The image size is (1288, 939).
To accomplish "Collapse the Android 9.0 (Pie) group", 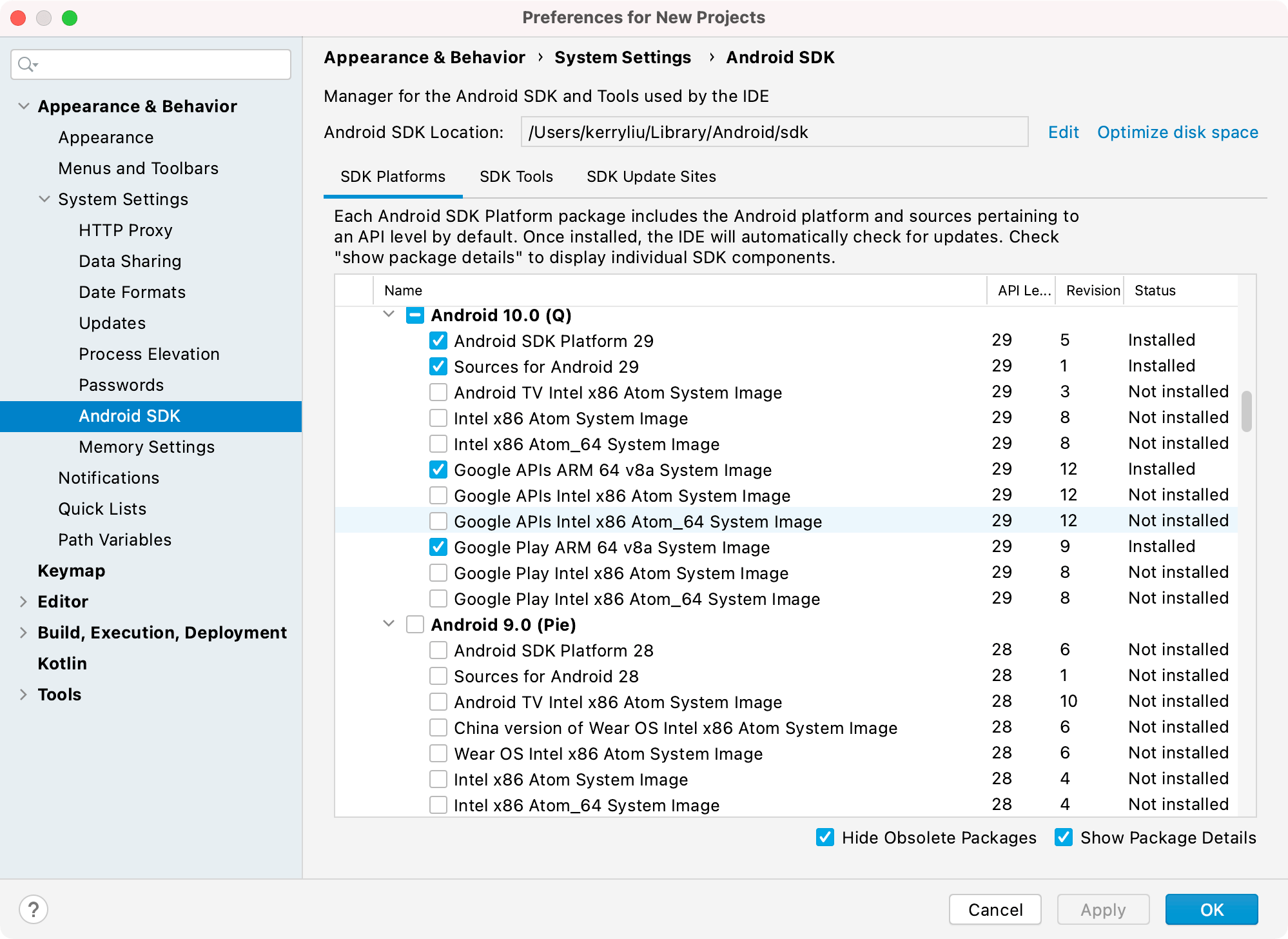I will click(x=389, y=624).
